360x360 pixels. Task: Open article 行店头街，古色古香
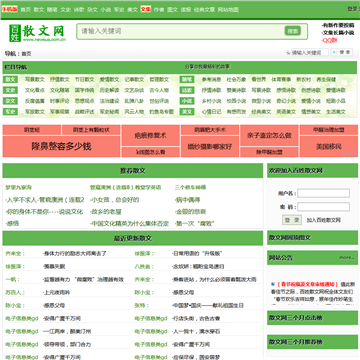pyautogui.click(x=196, y=318)
